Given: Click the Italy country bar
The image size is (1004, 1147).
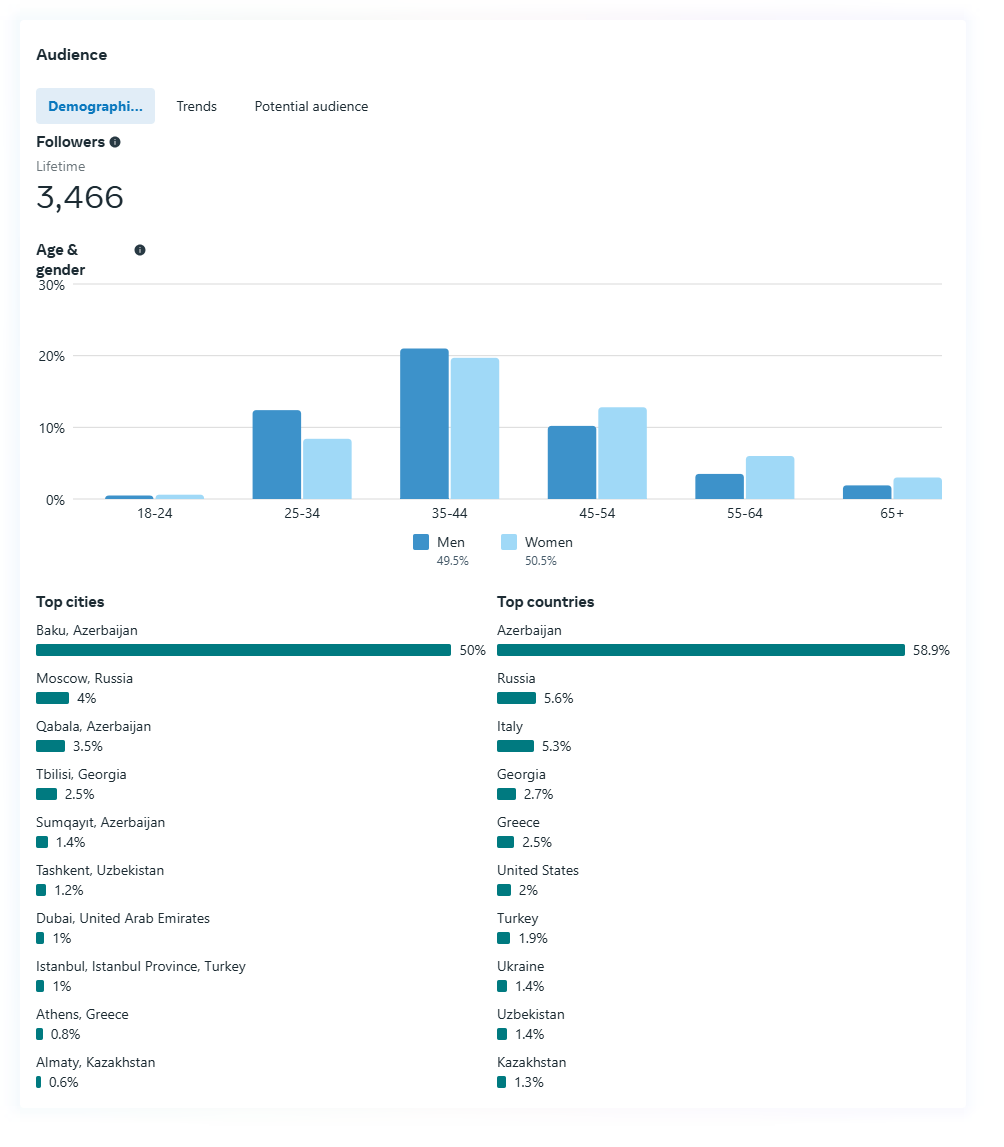Looking at the screenshot, I should pyautogui.click(x=515, y=746).
